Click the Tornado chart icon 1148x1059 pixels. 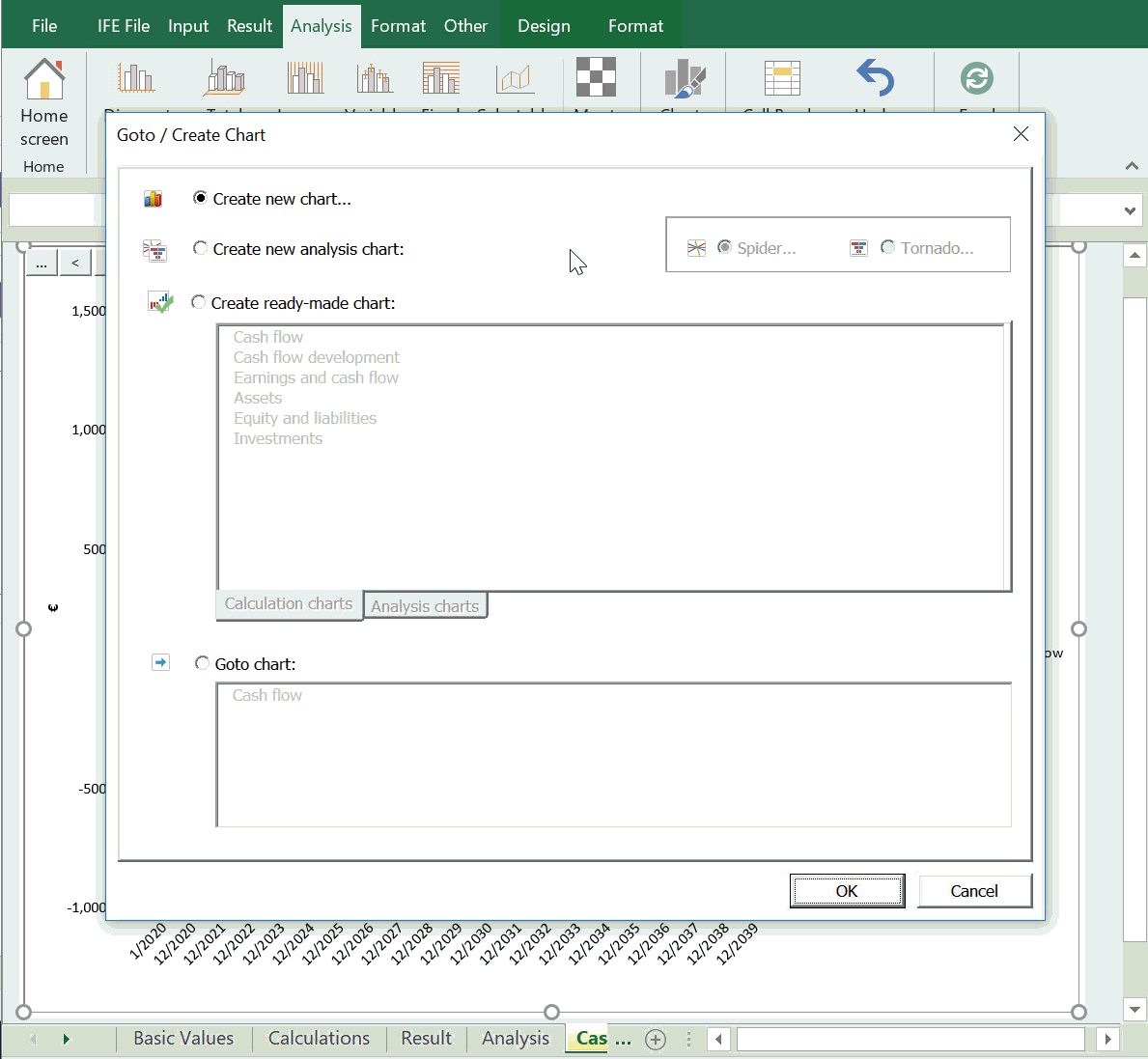858,248
